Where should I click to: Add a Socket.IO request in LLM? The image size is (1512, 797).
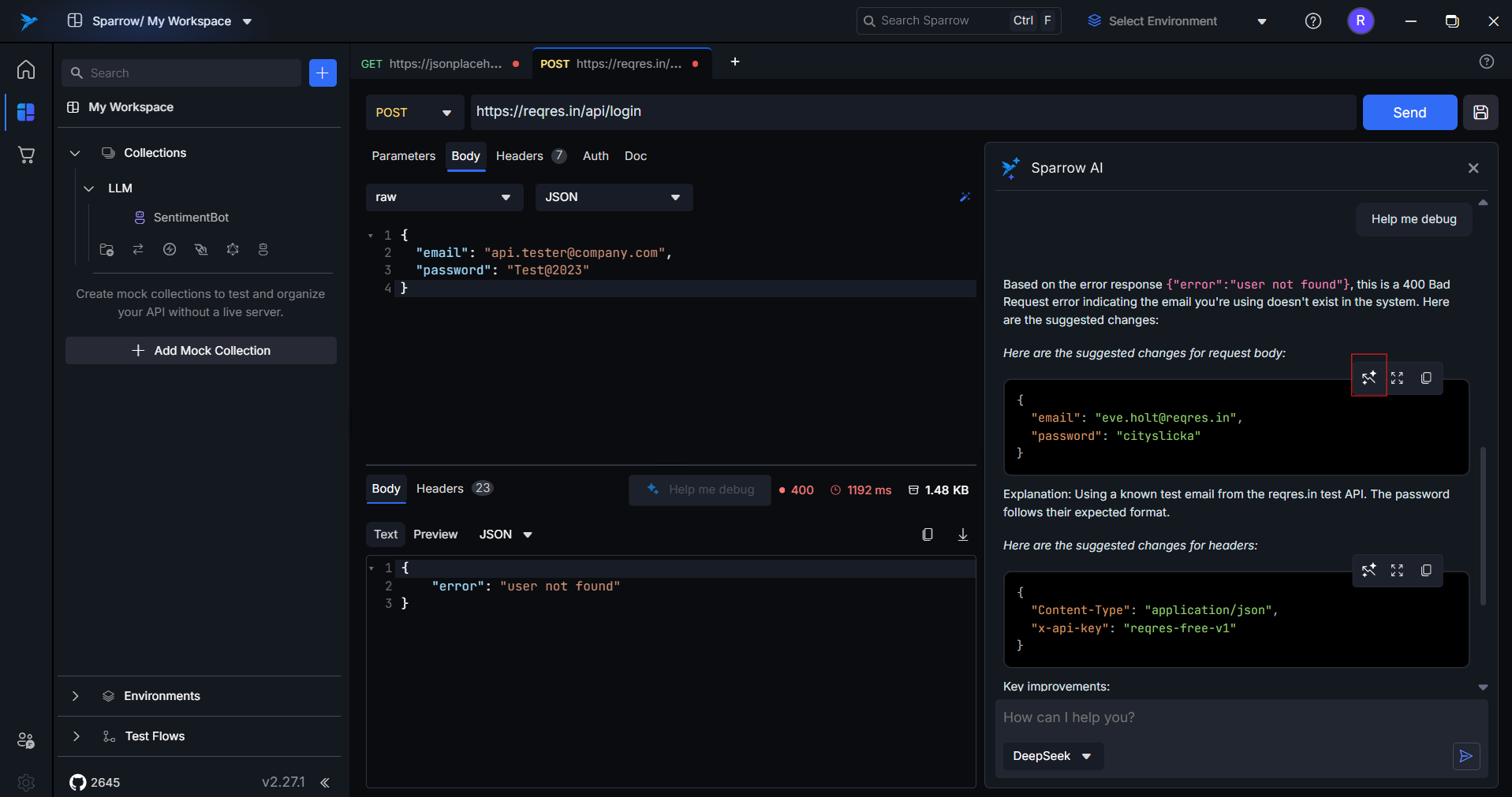point(170,249)
